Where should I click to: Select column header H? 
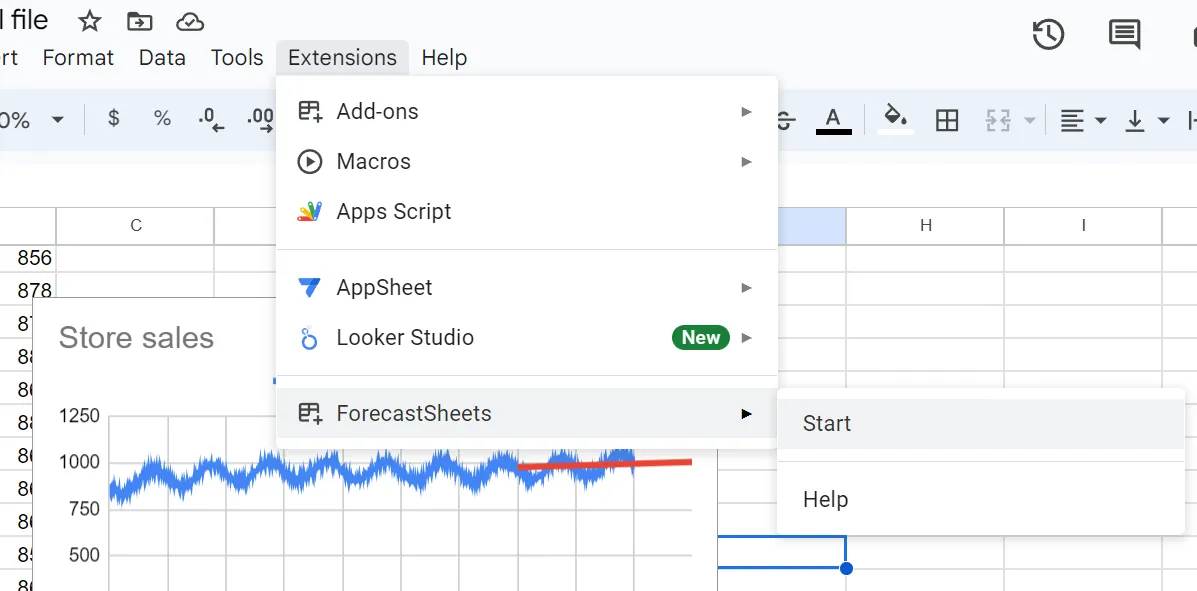tap(925, 225)
